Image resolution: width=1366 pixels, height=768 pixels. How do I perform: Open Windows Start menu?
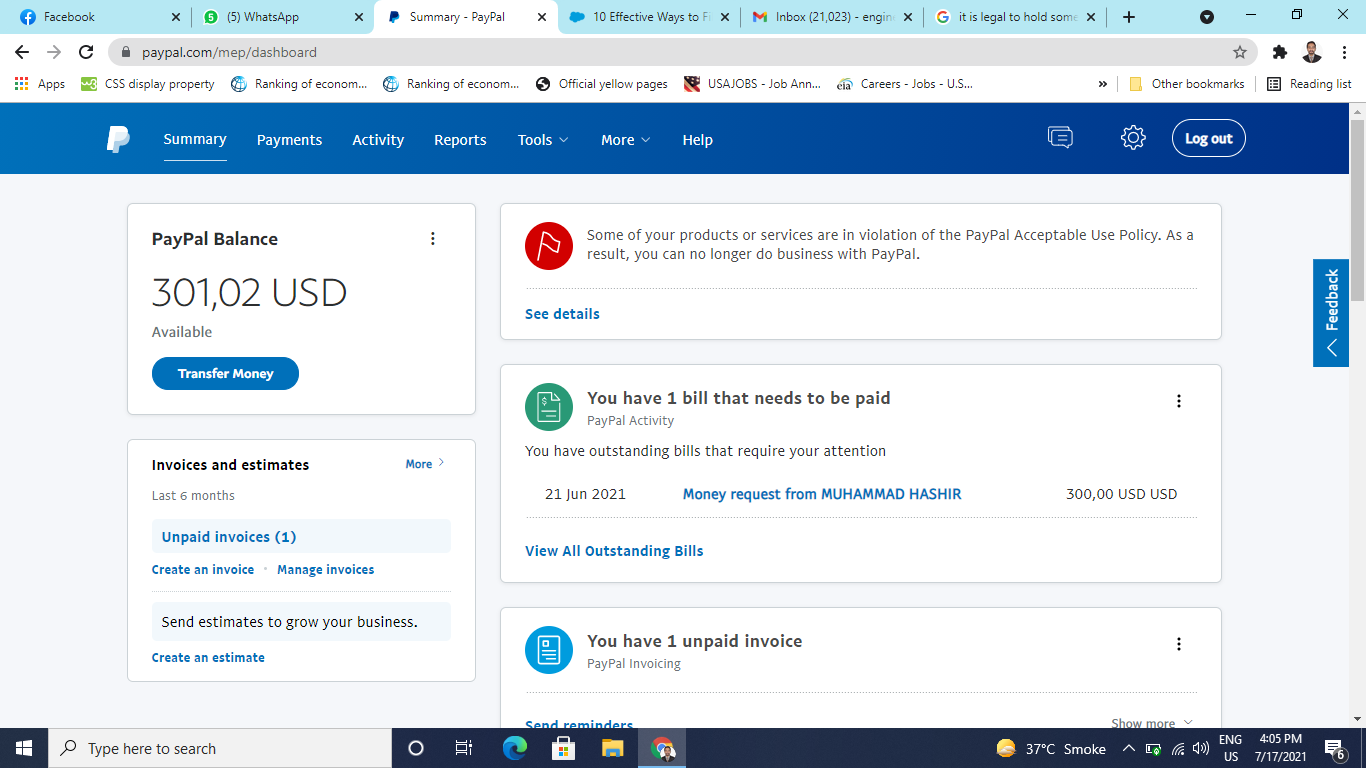point(23,748)
